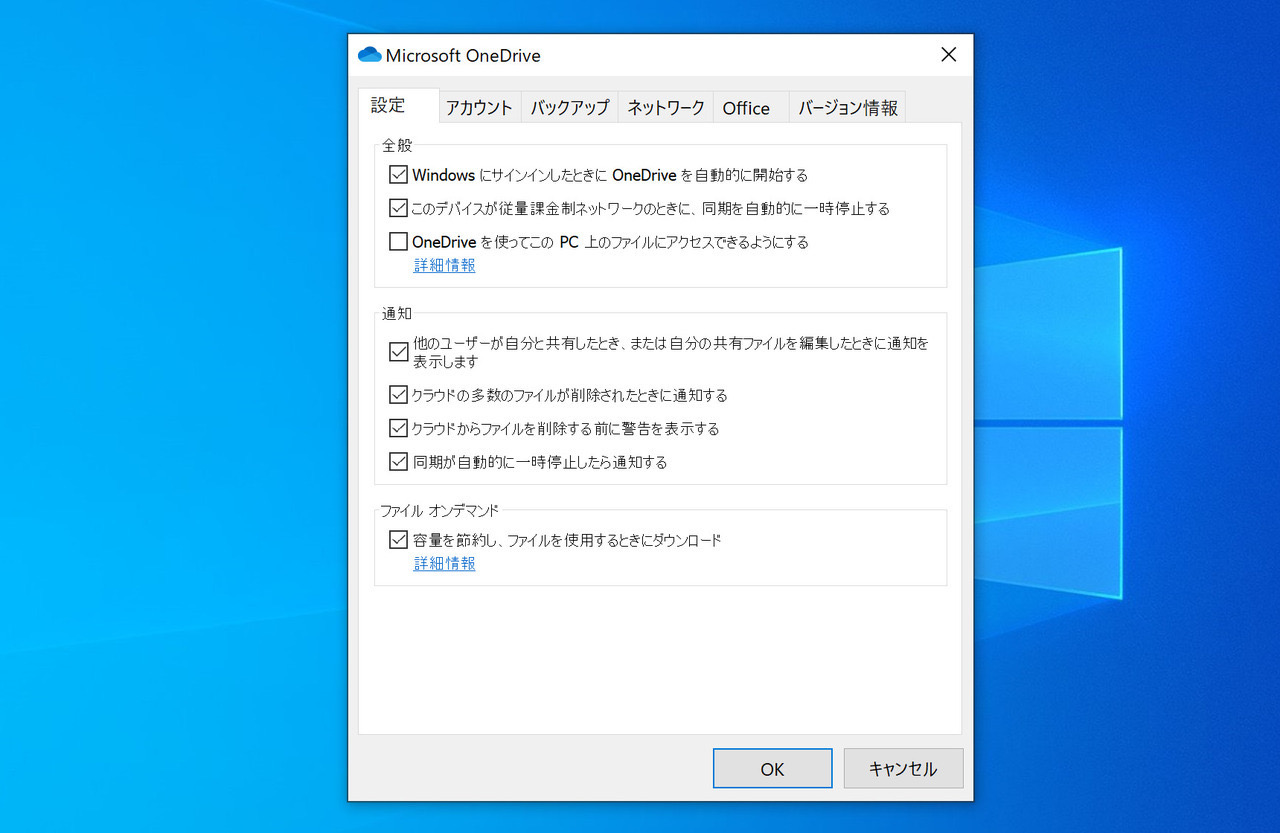Close the Microsoft OneDrive dialog
The width and height of the screenshot is (1280, 833).
tap(949, 55)
